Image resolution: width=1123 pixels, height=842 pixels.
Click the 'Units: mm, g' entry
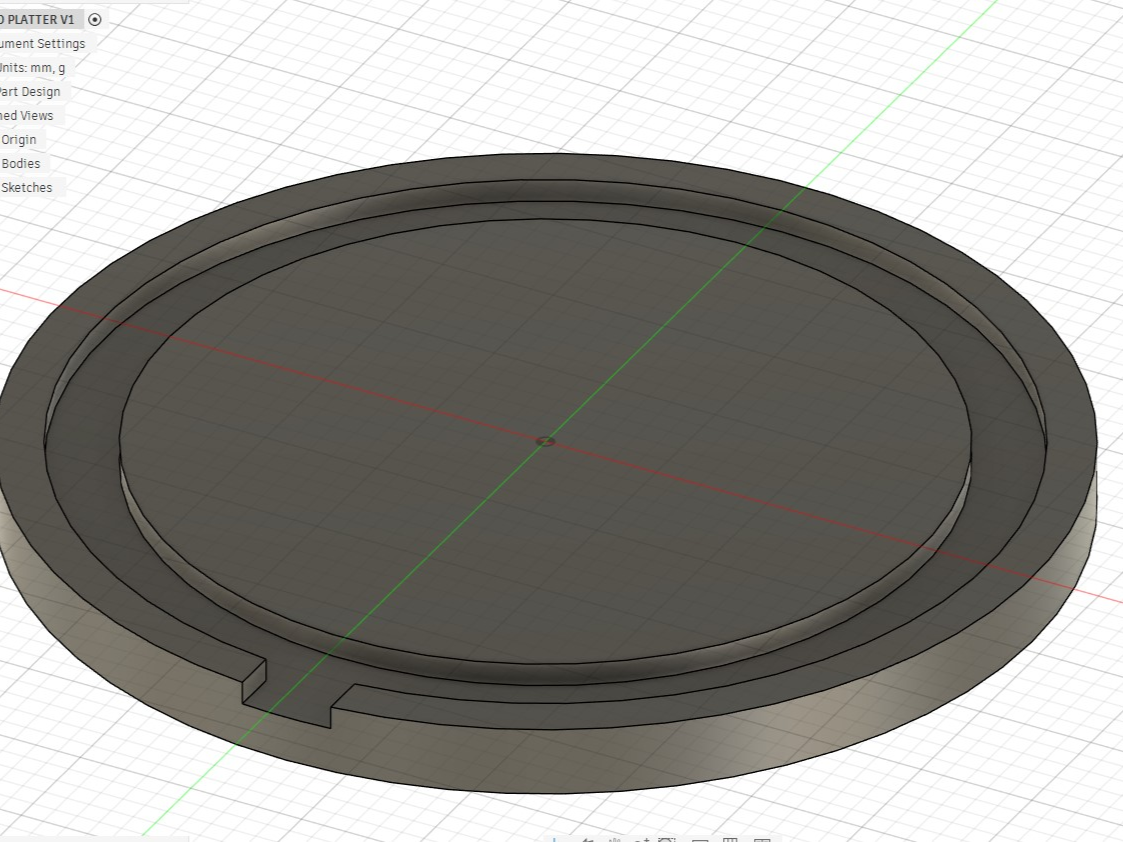(x=35, y=68)
